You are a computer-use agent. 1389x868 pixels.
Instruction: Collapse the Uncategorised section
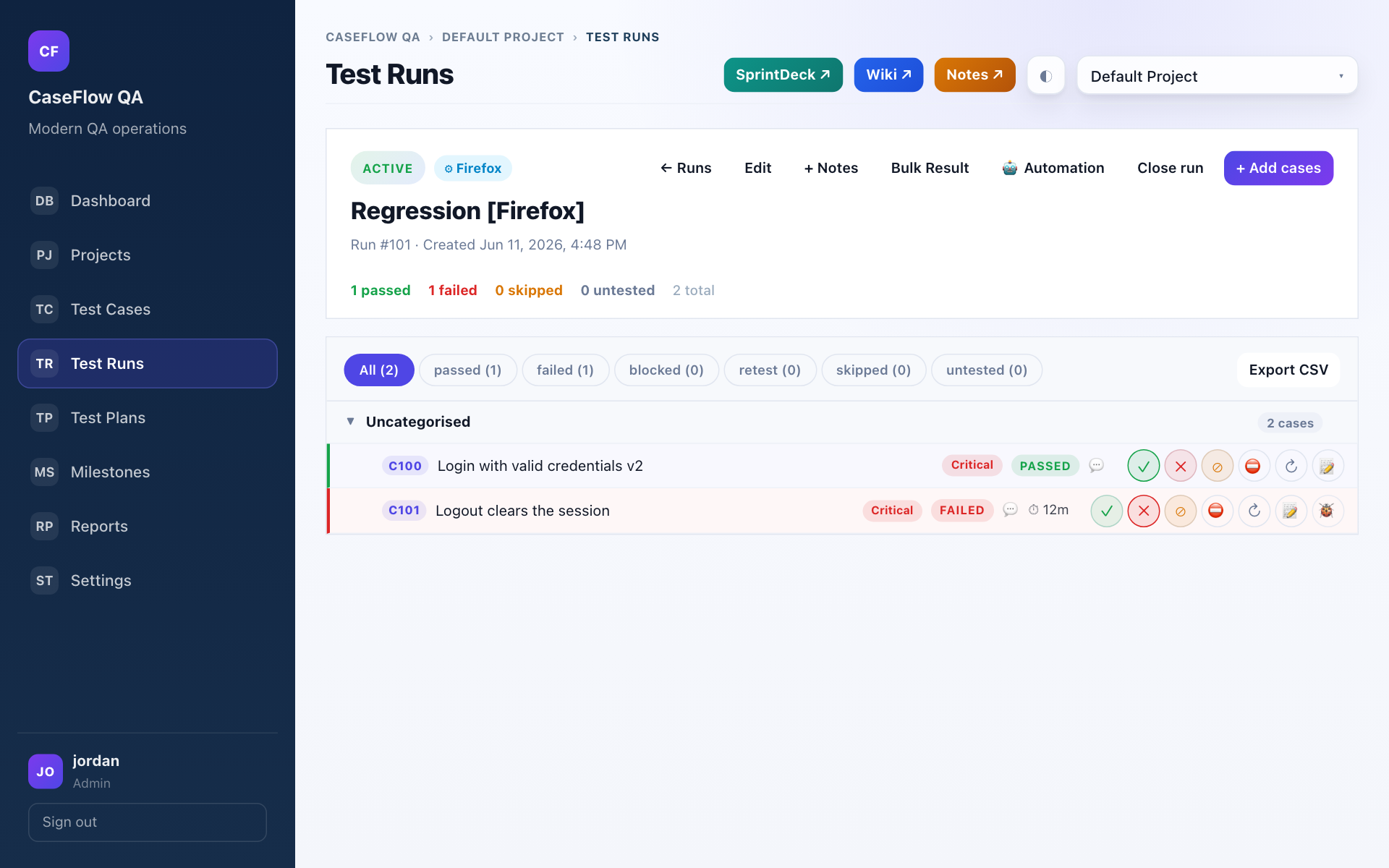tap(350, 421)
